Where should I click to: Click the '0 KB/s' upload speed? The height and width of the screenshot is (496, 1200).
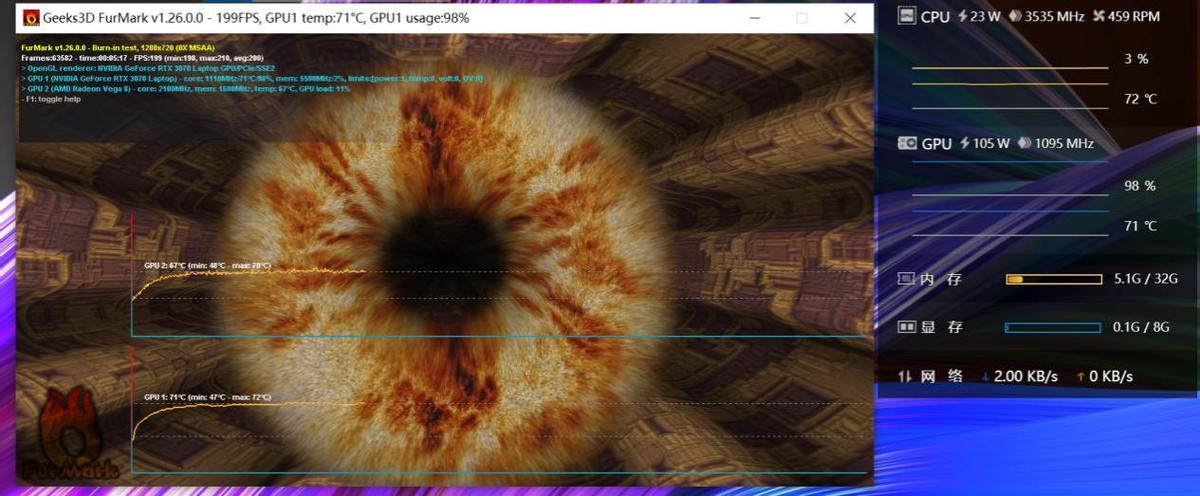coord(1112,376)
